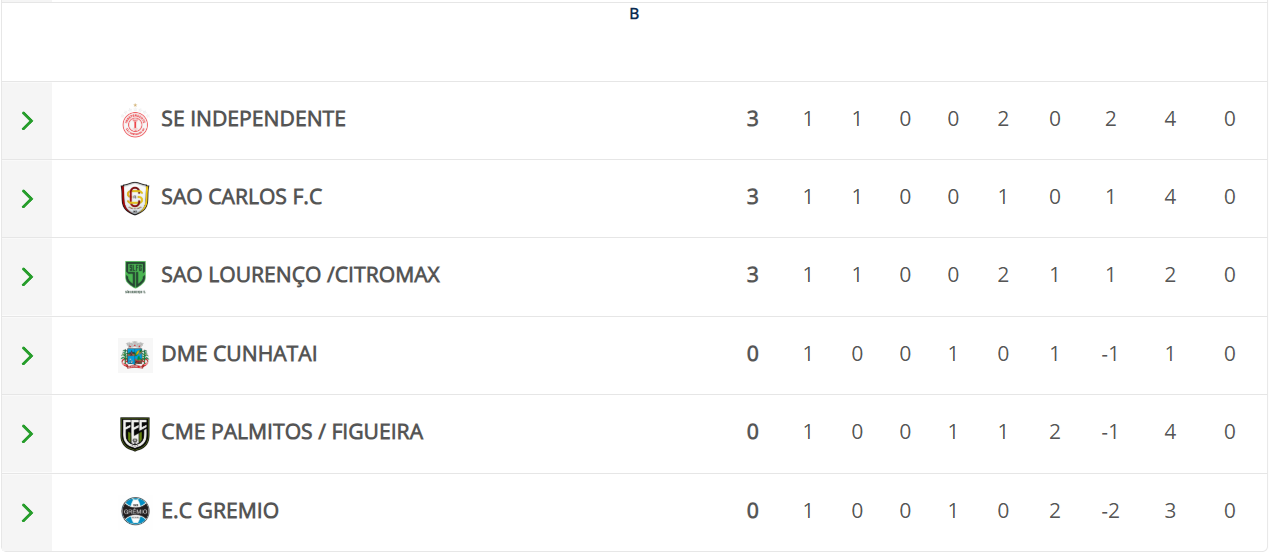Open the SAO CARLOS F.C team name
Image resolution: width=1272 pixels, height=553 pixels.
(241, 197)
